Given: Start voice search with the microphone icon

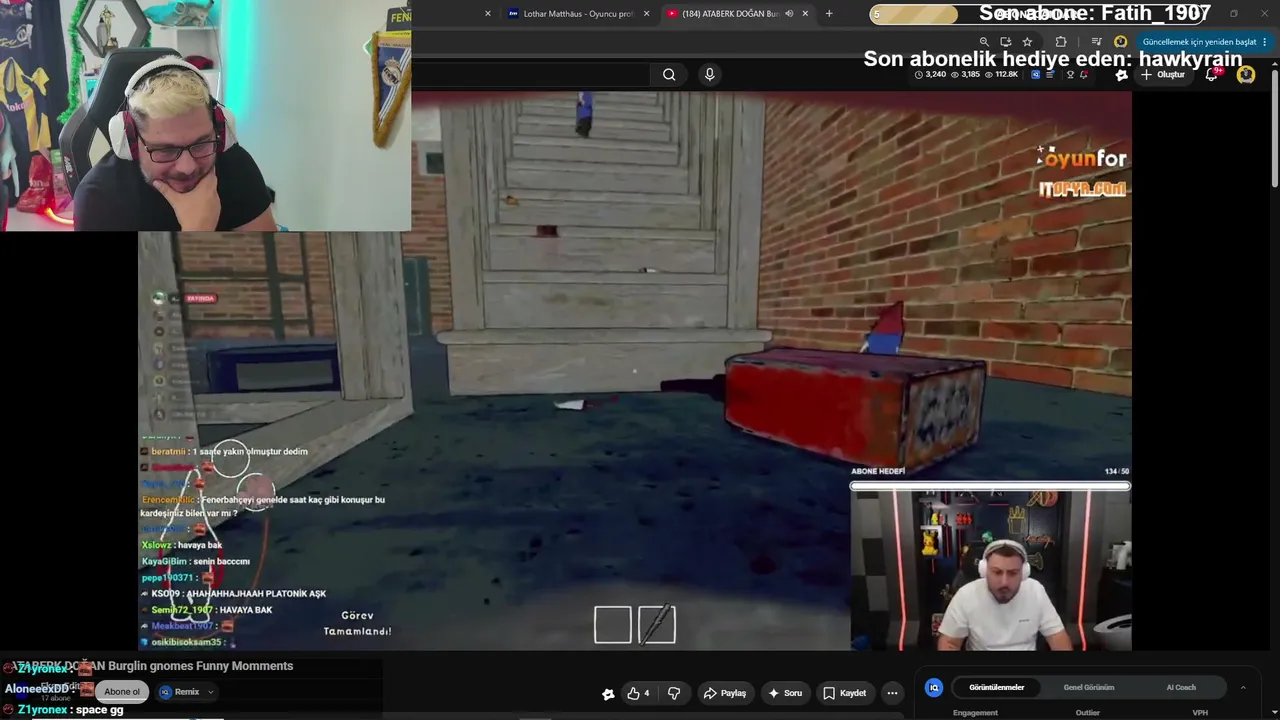Looking at the screenshot, I should pyautogui.click(x=709, y=74).
